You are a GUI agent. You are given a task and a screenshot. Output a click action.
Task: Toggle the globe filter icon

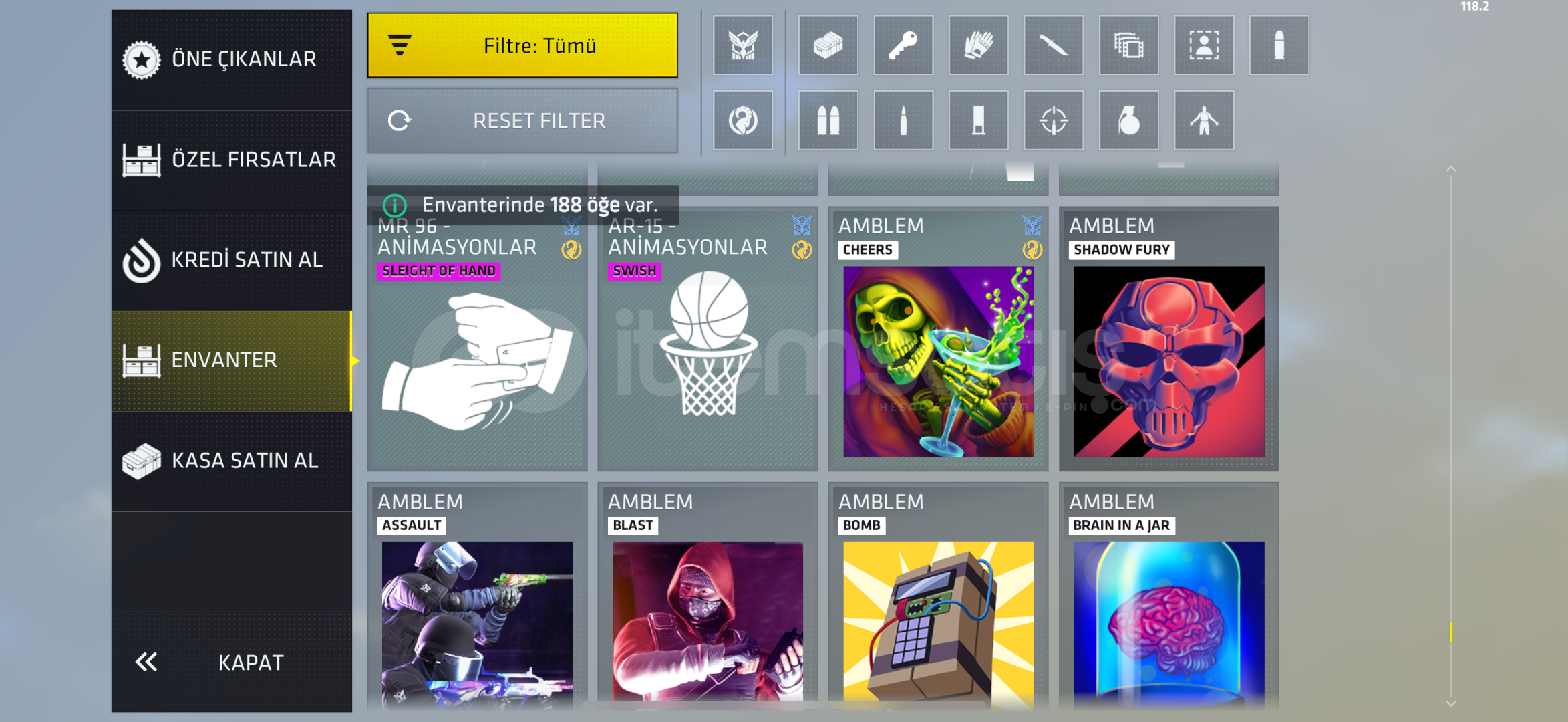pyautogui.click(x=743, y=121)
